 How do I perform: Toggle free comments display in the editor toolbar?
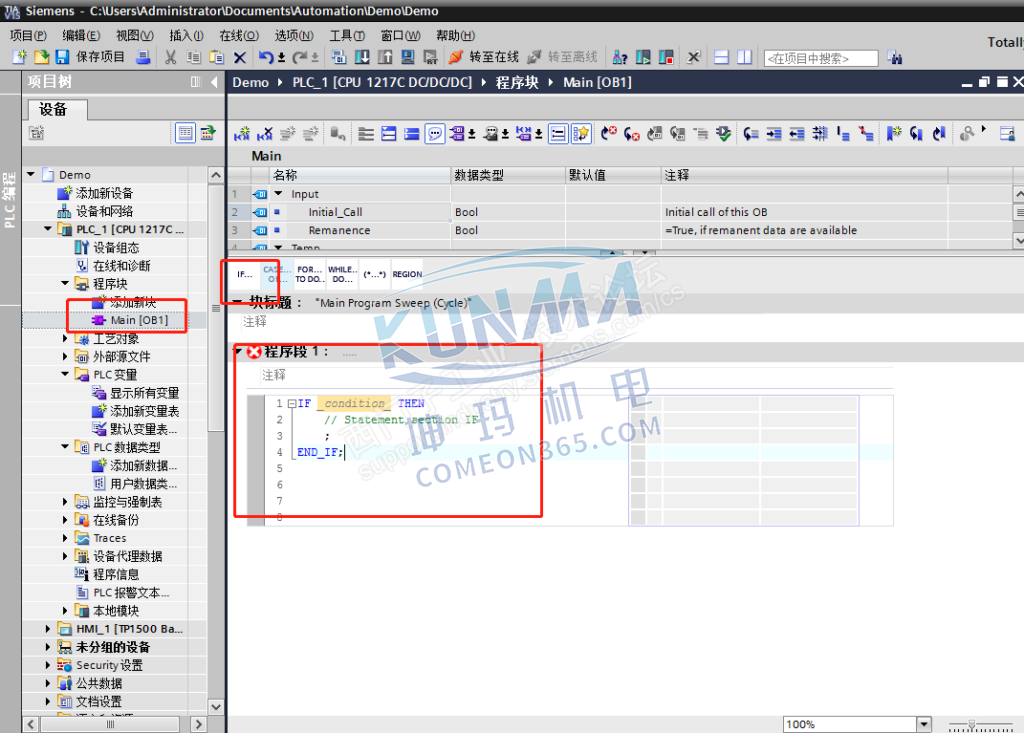(434, 133)
